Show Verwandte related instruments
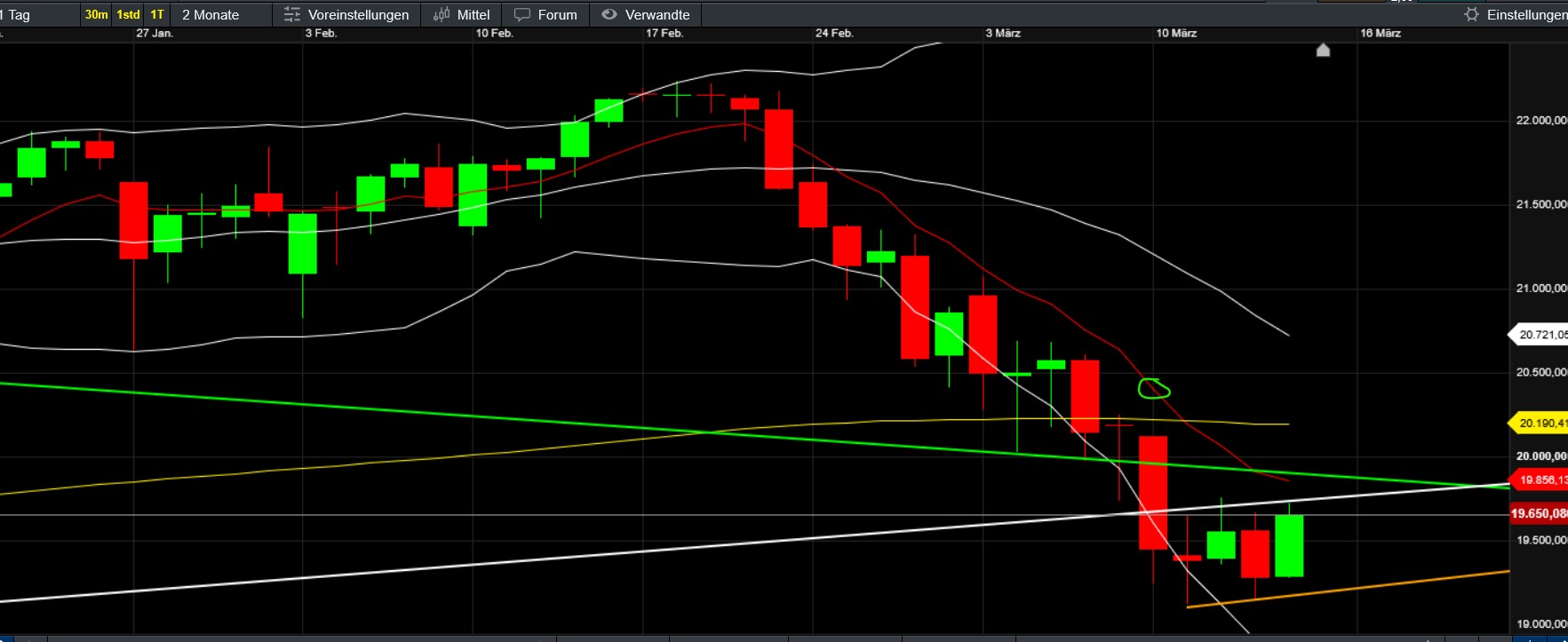The height and width of the screenshot is (642, 1568). point(646,14)
